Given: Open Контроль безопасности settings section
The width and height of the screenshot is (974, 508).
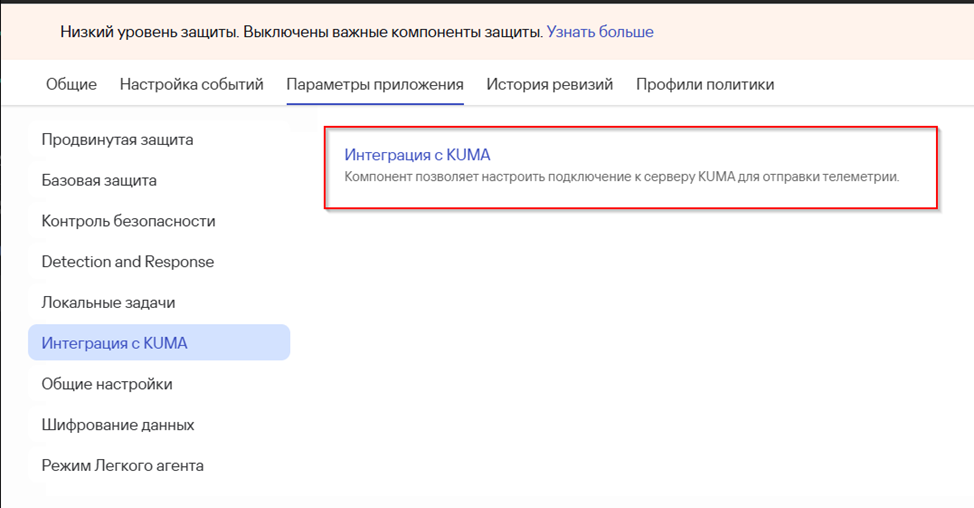Looking at the screenshot, I should (128, 221).
